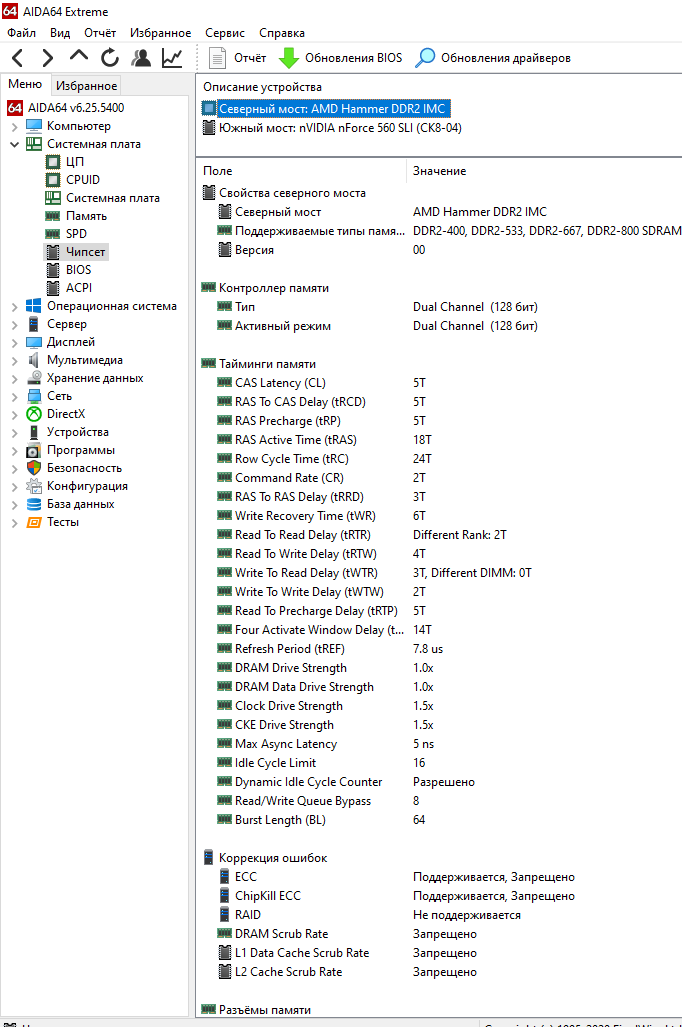Click the Мультимедиа speaker icon
This screenshot has width=682, height=1027.
tap(34, 360)
